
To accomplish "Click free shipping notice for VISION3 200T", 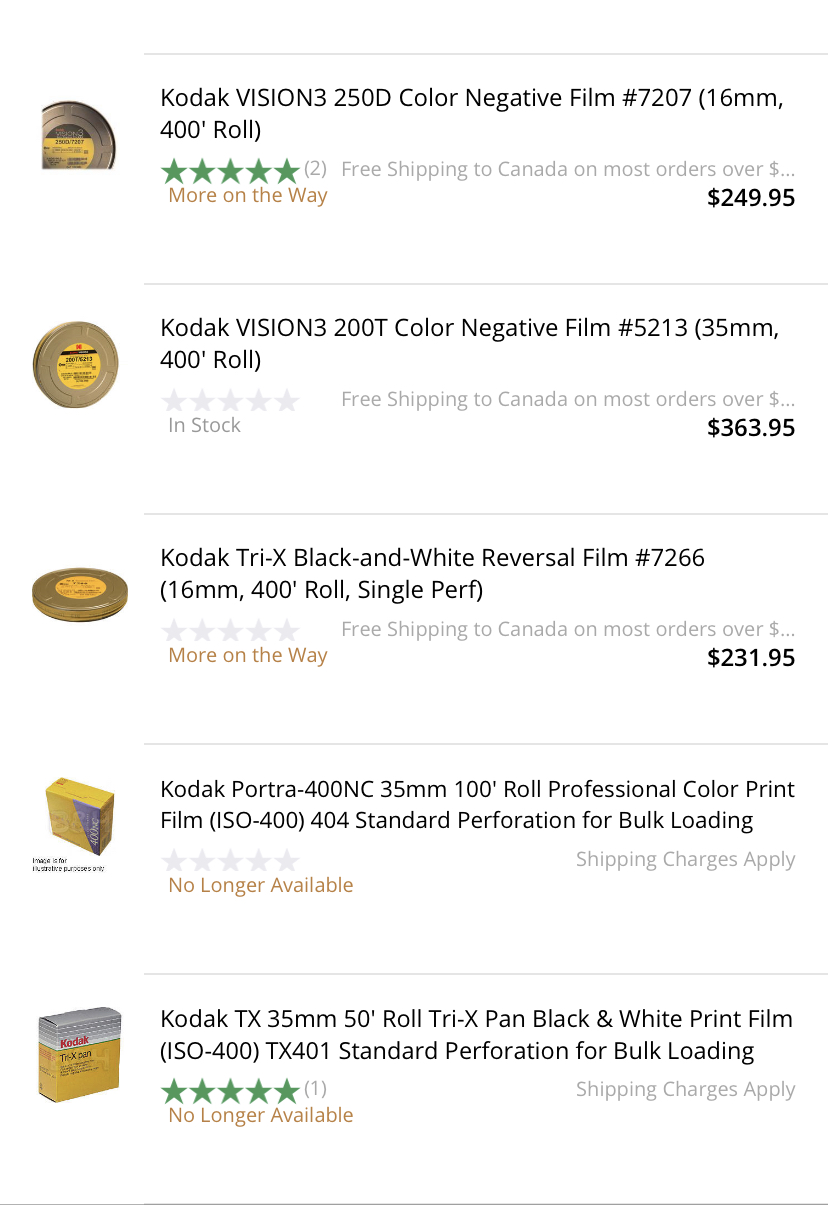I will tap(568, 400).
